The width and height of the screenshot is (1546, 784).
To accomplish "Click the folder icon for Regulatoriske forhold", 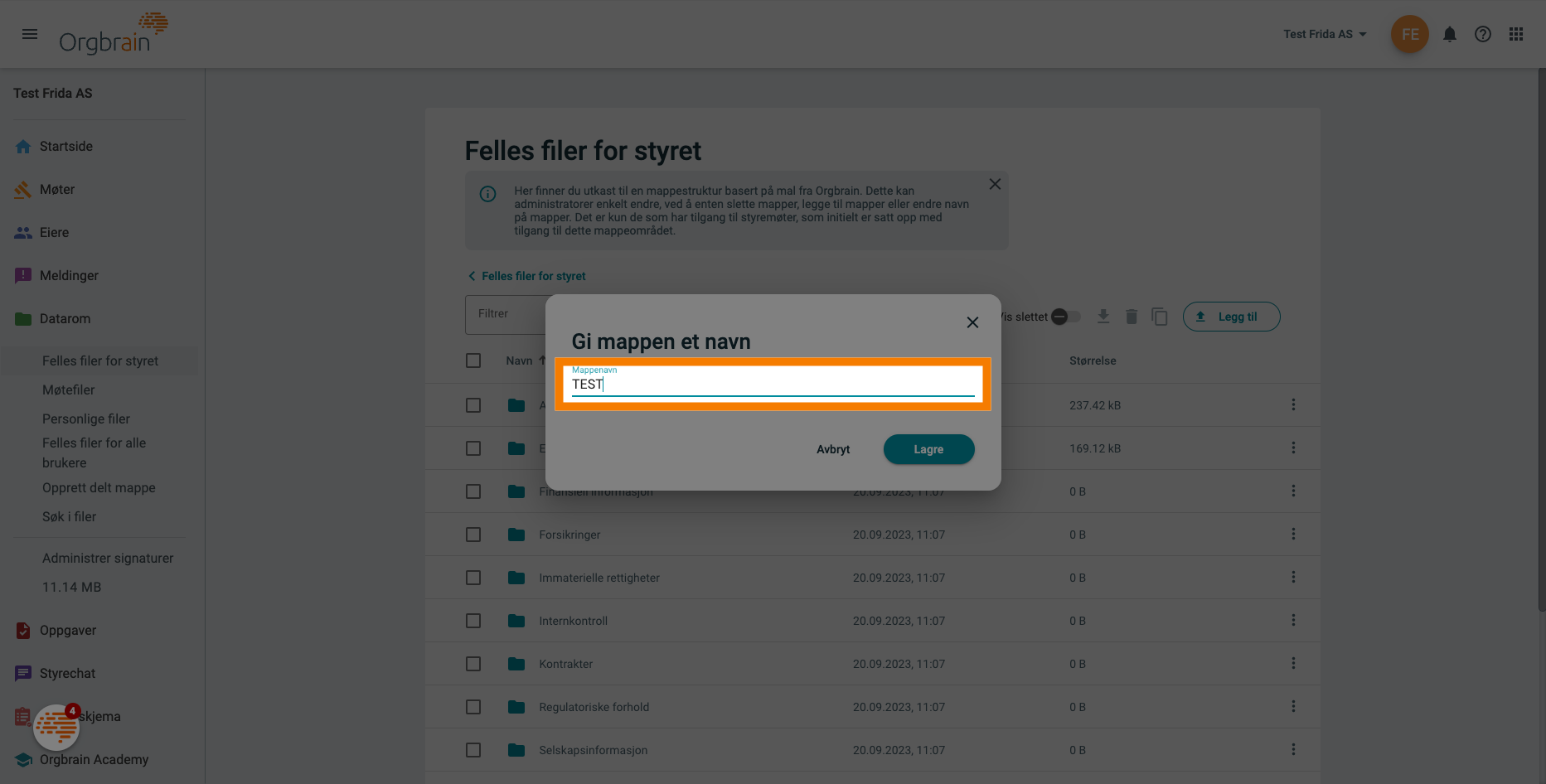I will coord(516,707).
